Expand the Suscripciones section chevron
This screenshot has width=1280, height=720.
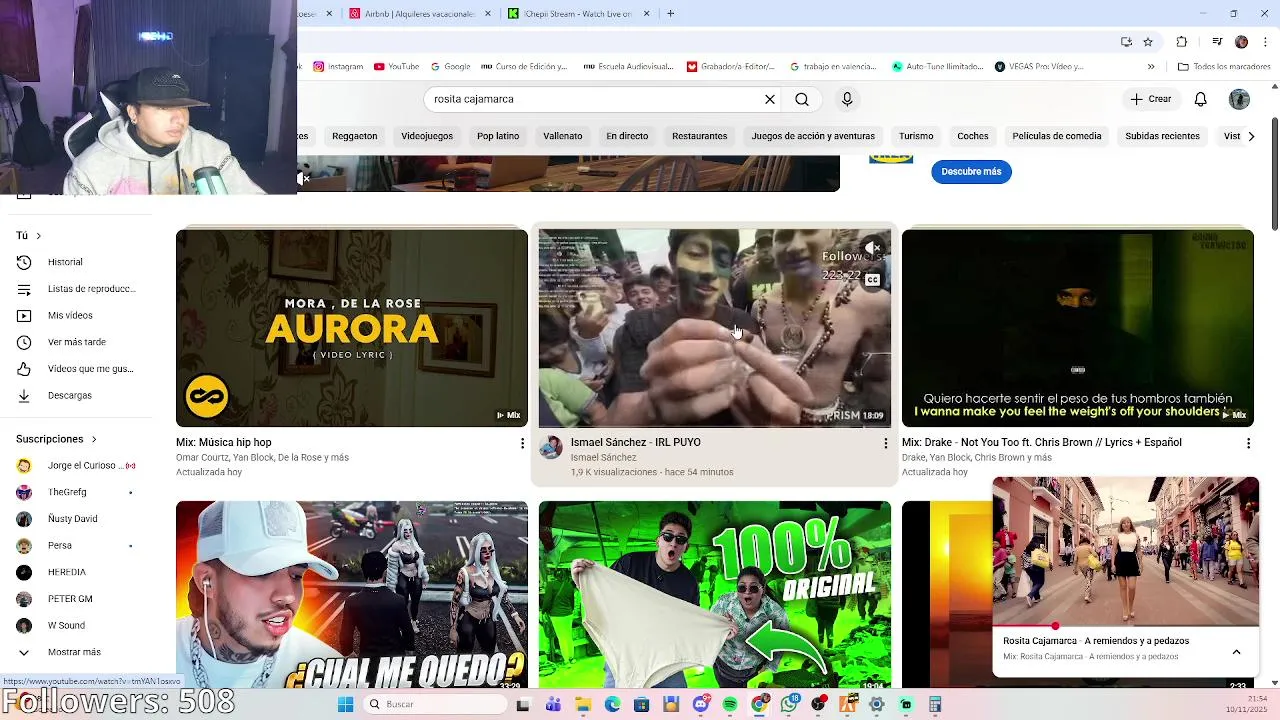point(94,439)
